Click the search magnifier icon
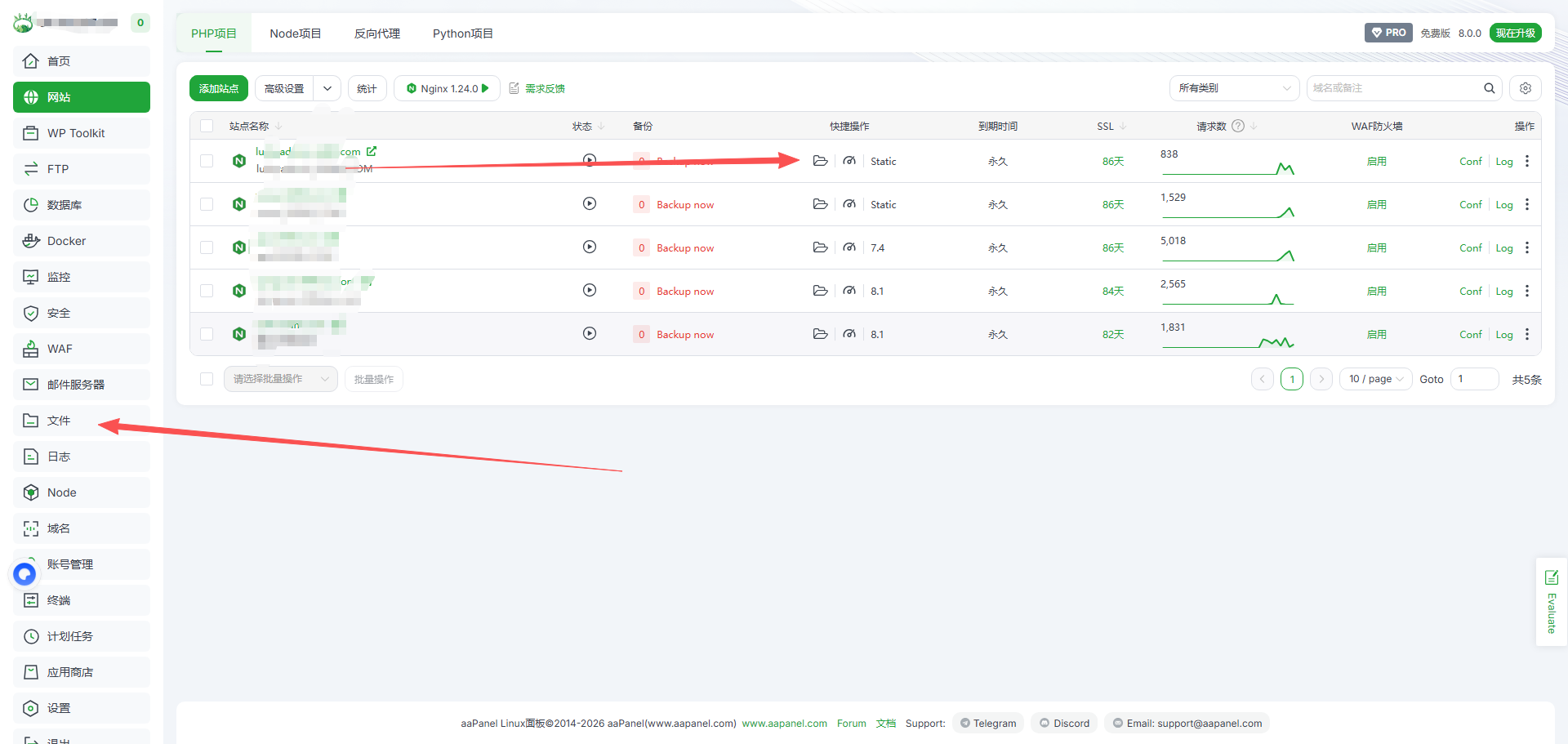 tap(1489, 88)
